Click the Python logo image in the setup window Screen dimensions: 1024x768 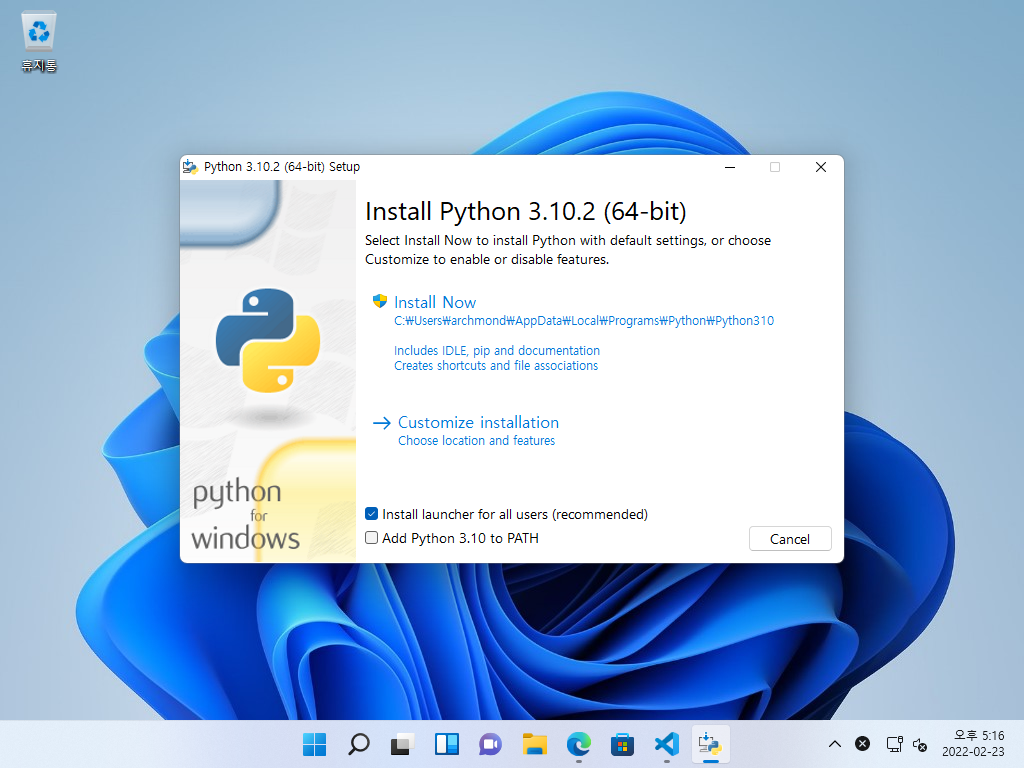[x=268, y=340]
